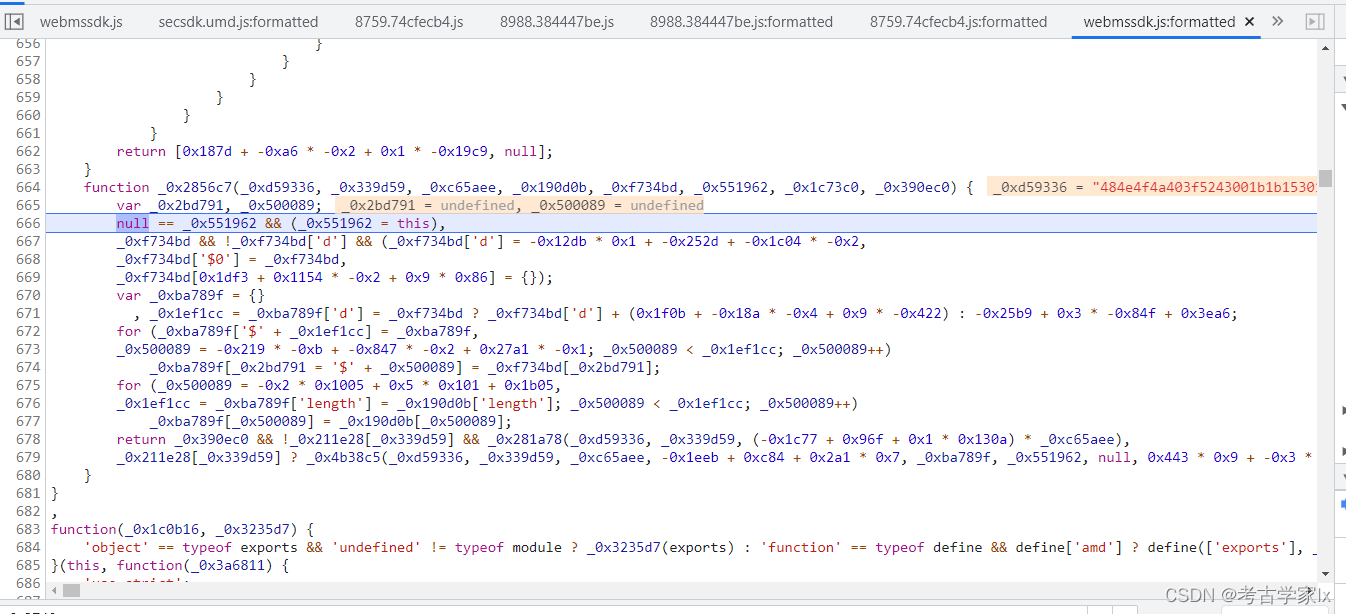Screen dimensions: 1346x614
Task: Click function name _0x2856c7 on line 664
Action: pos(198,187)
